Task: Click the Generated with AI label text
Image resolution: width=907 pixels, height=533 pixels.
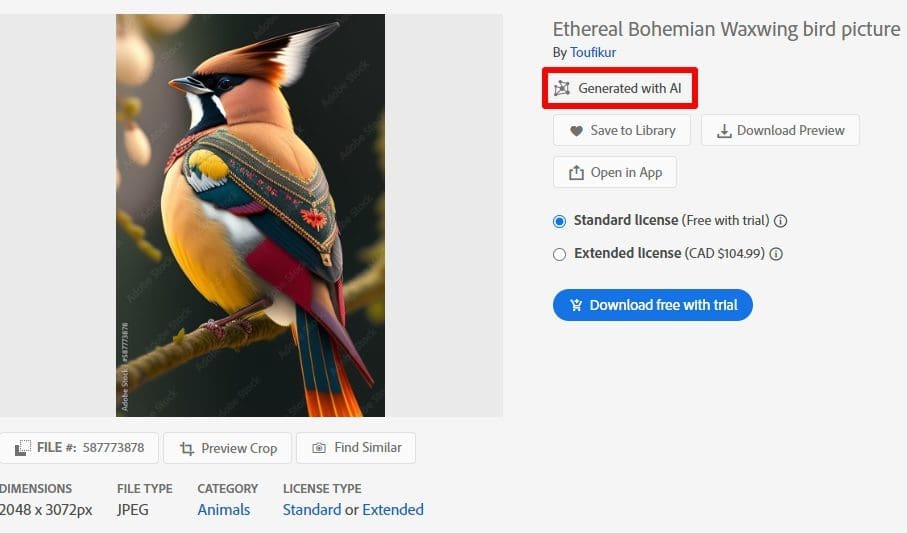Action: (x=630, y=88)
